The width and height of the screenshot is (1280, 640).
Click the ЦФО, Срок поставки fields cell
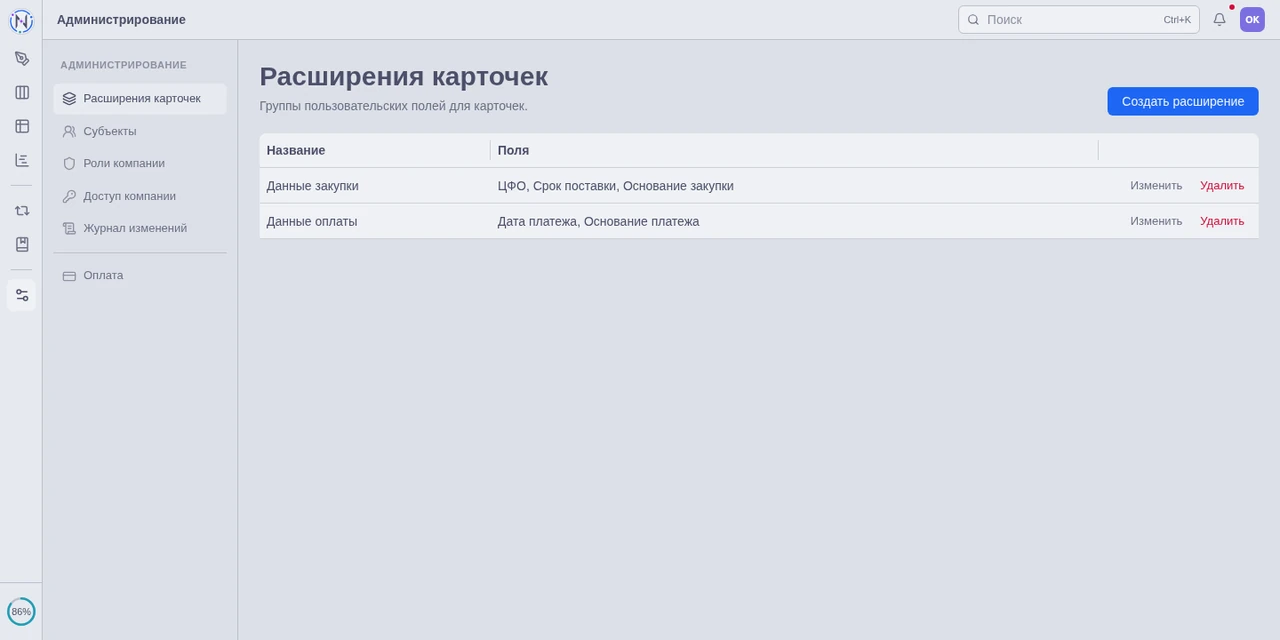coord(794,186)
